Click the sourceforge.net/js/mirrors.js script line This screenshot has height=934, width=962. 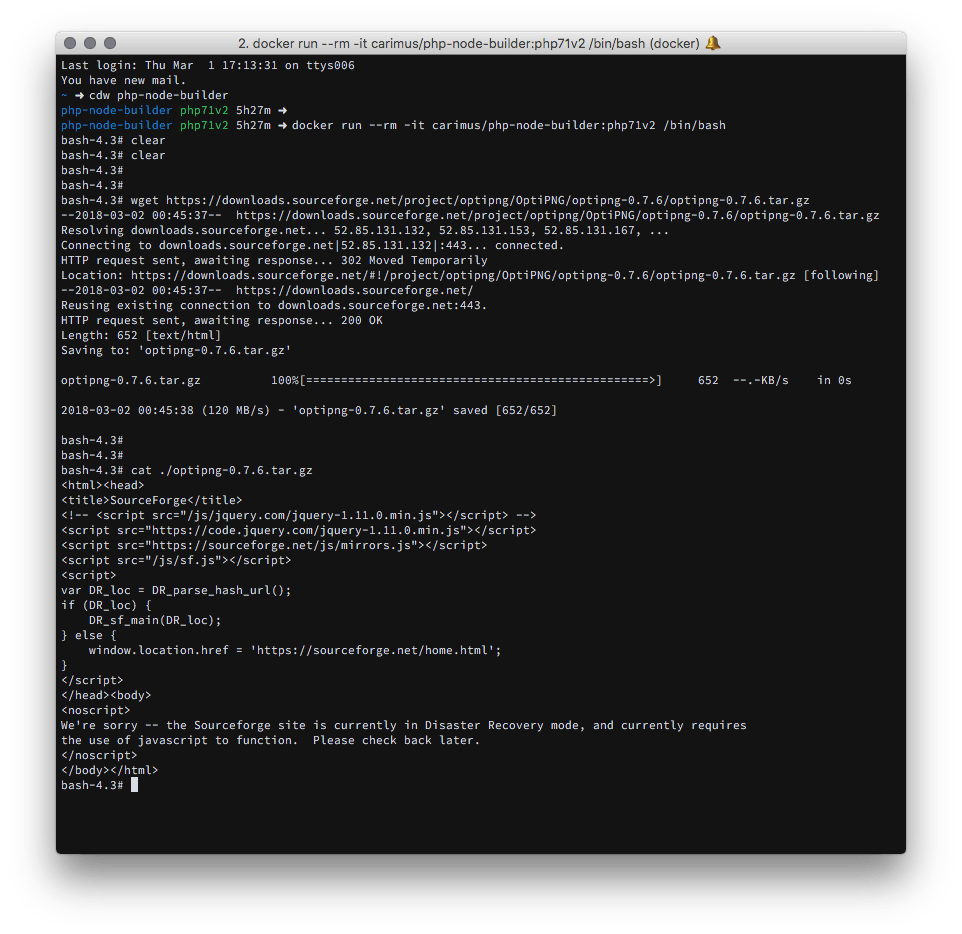coord(274,545)
